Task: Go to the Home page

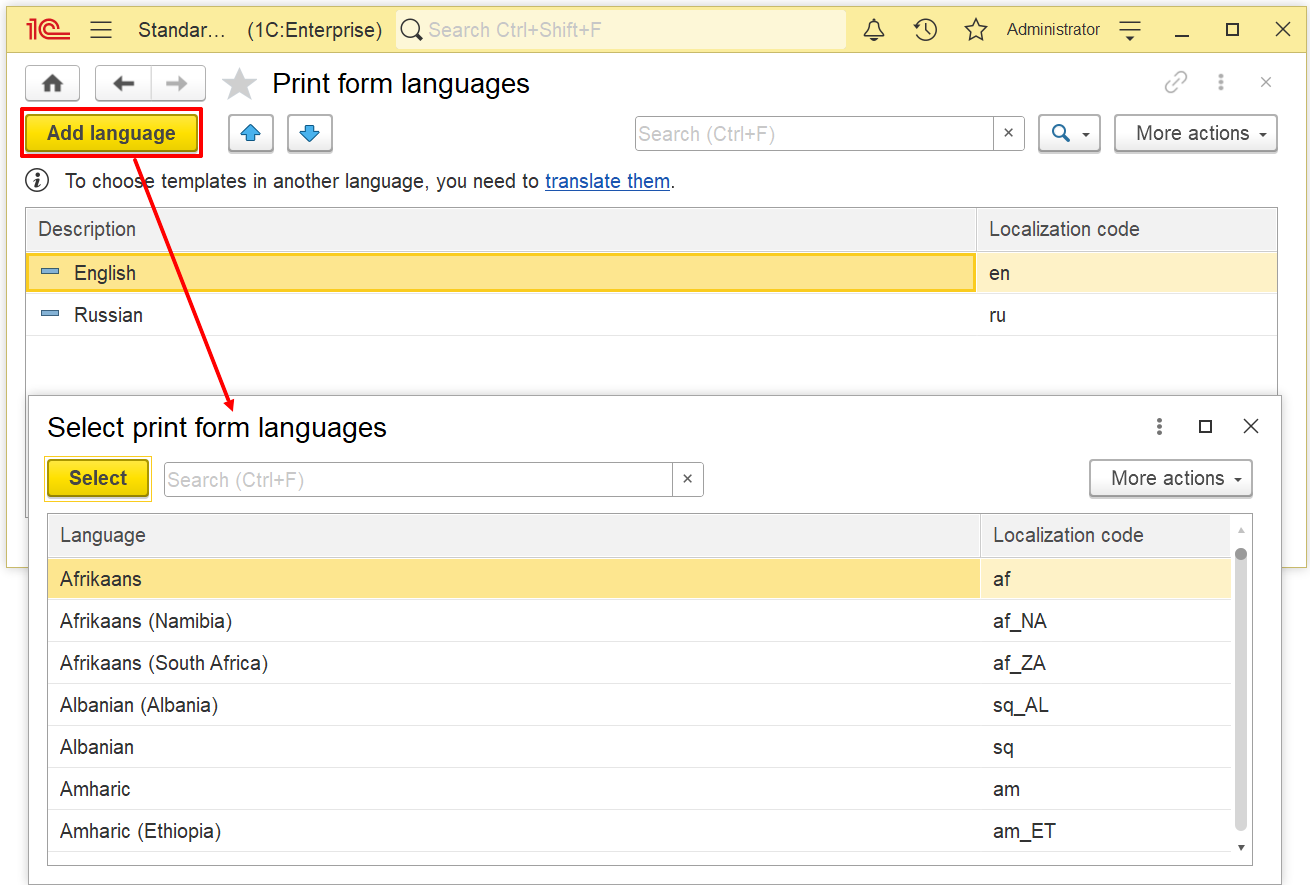Action: (x=52, y=83)
